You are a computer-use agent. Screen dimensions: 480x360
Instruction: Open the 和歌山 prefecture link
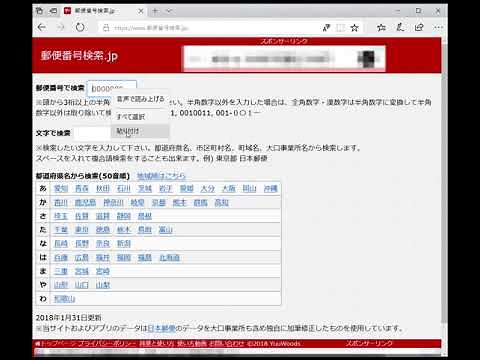[65, 299]
